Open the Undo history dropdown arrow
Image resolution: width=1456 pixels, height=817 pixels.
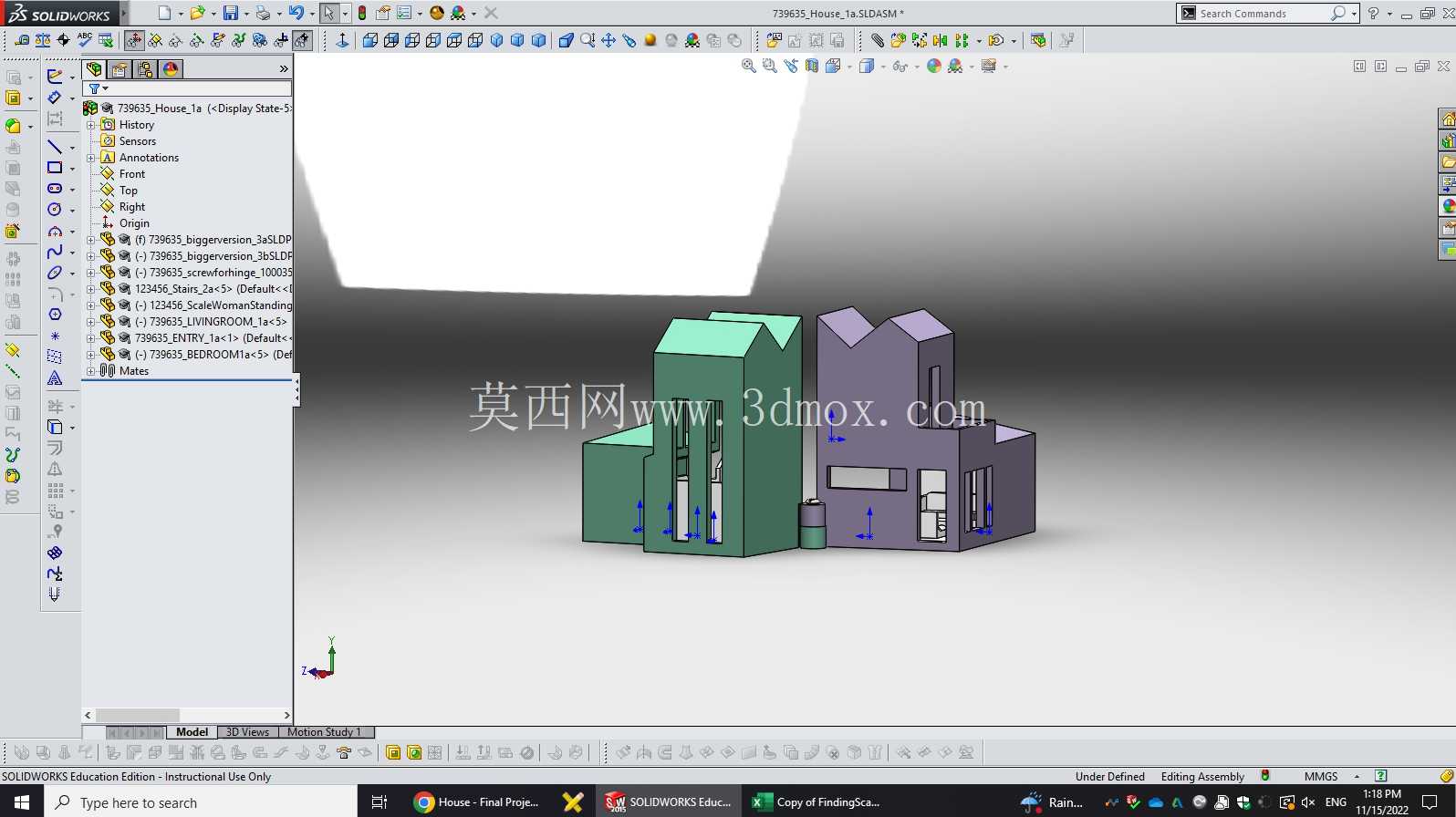pyautogui.click(x=311, y=14)
